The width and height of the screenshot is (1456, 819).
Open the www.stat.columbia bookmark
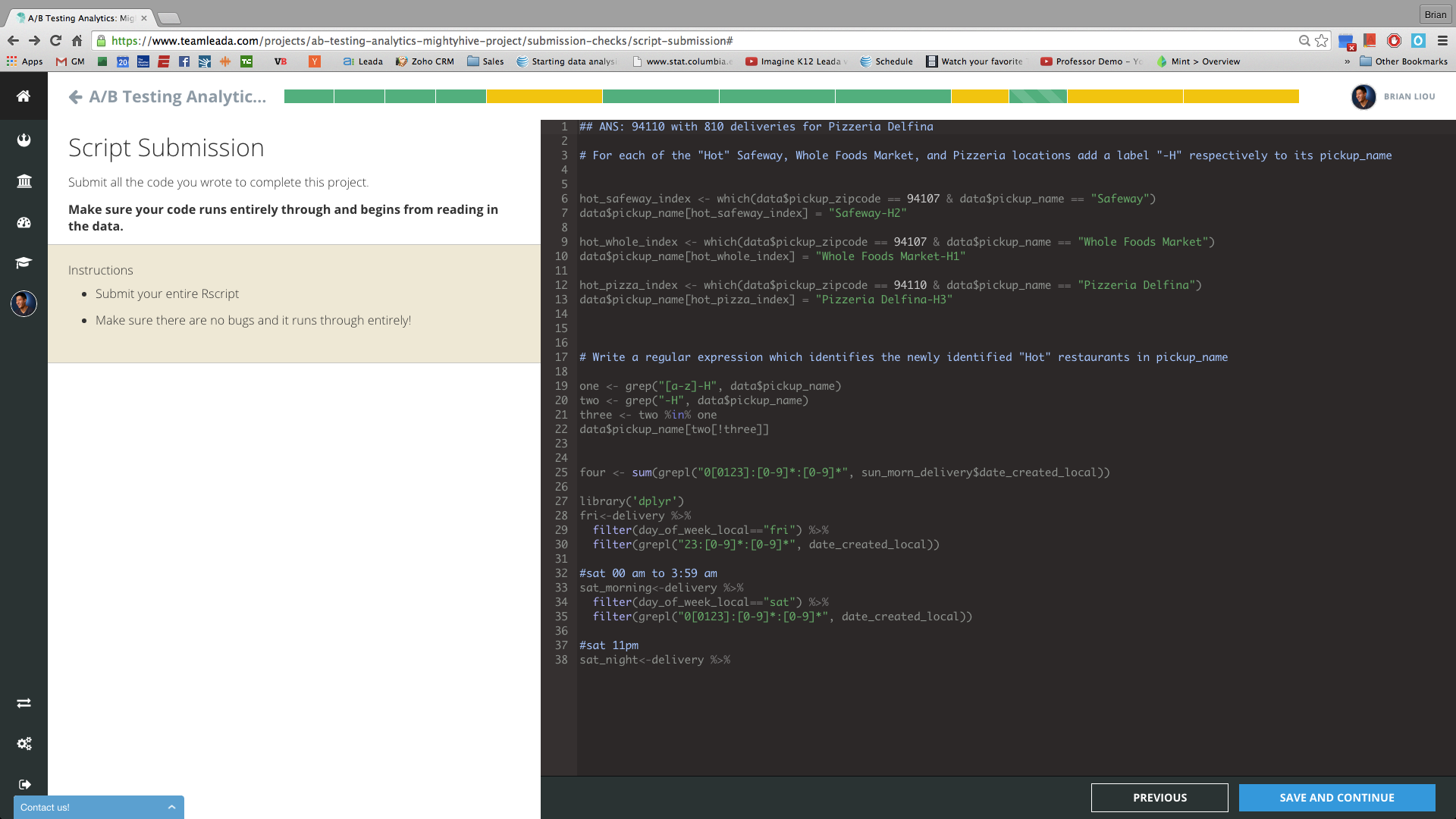point(682,61)
